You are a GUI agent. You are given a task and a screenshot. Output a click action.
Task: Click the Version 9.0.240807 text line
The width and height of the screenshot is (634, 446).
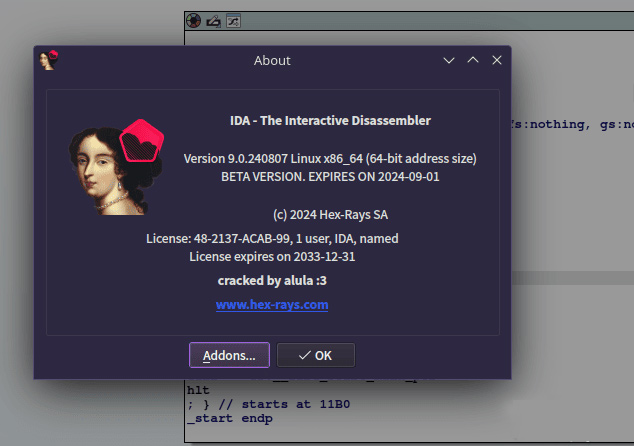[330, 158]
